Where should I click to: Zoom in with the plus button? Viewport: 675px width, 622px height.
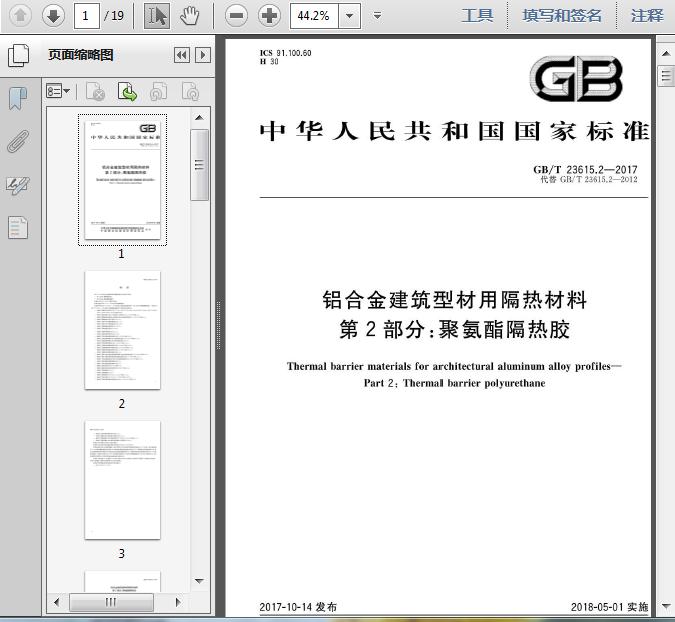(x=269, y=16)
